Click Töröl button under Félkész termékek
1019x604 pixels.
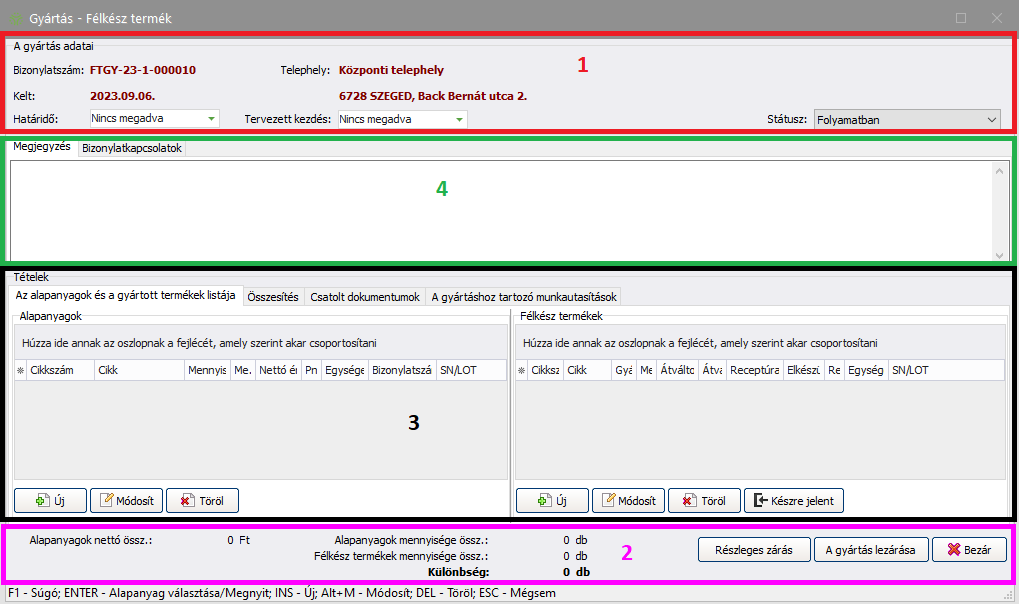point(704,500)
